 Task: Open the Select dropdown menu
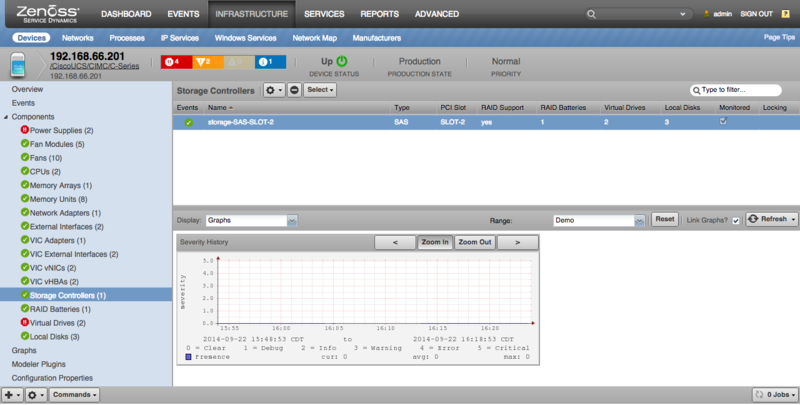320,90
